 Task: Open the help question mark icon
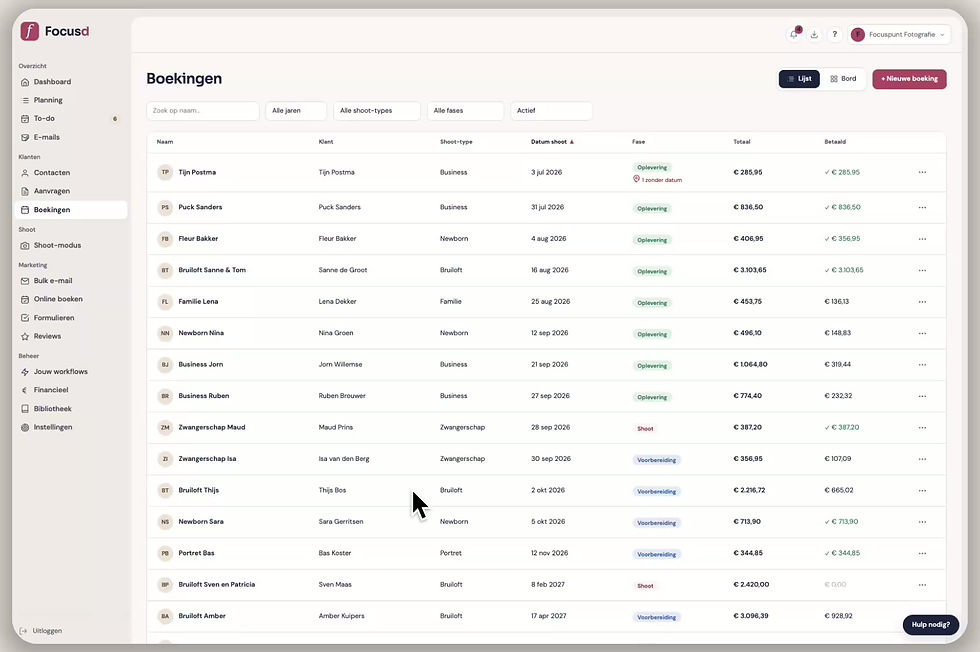click(834, 34)
